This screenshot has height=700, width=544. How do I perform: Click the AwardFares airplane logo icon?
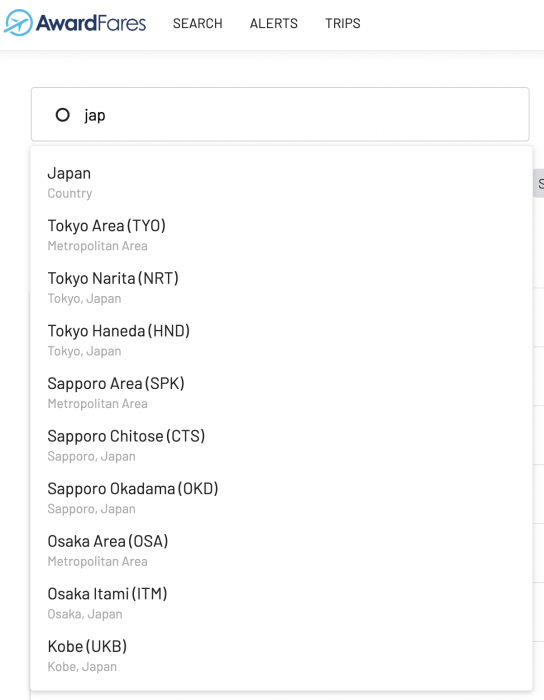(x=18, y=23)
